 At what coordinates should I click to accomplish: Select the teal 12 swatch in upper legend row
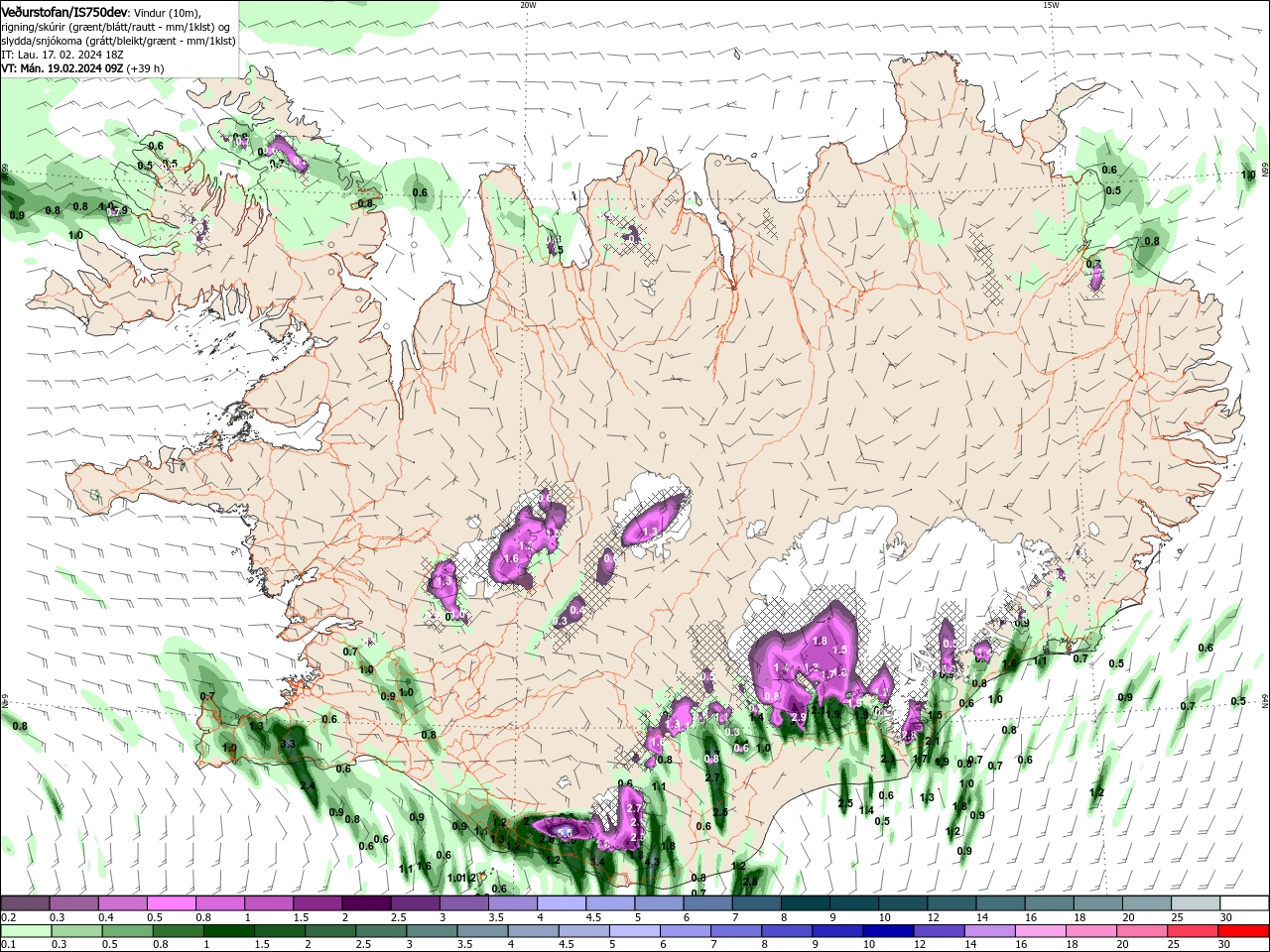click(952, 903)
